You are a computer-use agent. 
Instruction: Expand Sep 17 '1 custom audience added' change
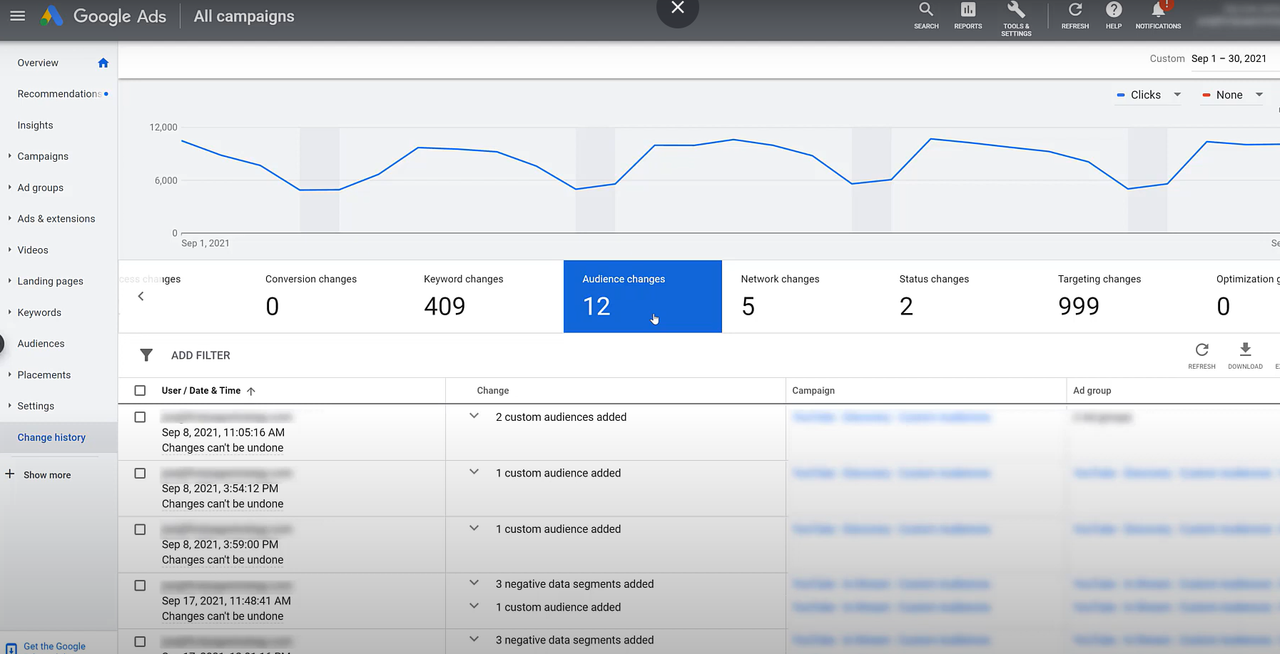pos(475,606)
